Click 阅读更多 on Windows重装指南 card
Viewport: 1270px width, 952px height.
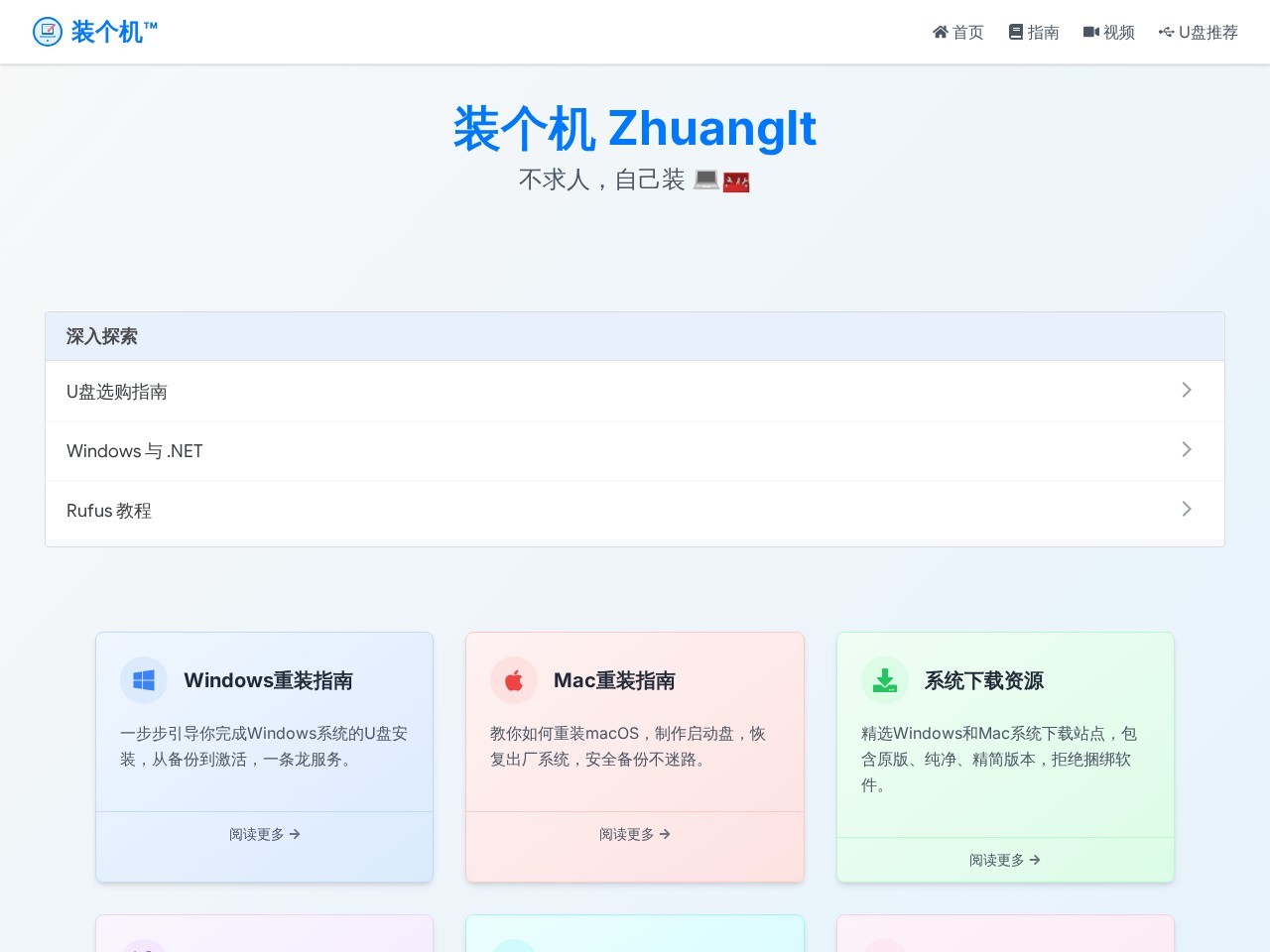264,835
